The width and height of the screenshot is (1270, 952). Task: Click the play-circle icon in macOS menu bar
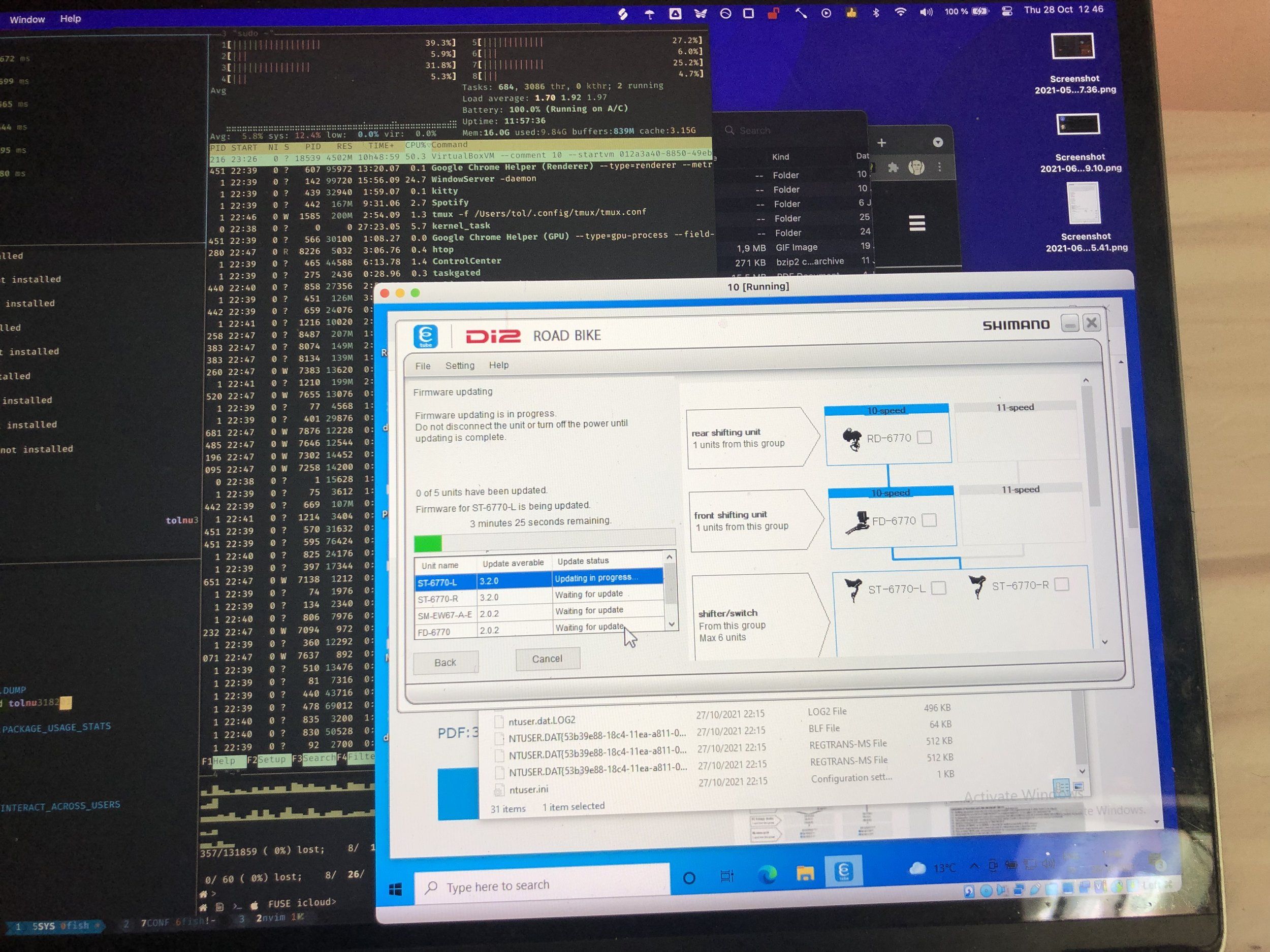[826, 13]
